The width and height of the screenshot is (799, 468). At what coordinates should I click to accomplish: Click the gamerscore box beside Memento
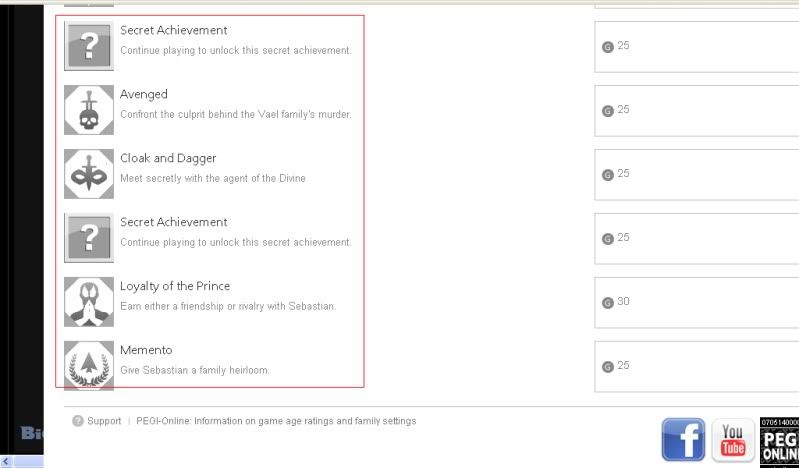[x=696, y=366]
